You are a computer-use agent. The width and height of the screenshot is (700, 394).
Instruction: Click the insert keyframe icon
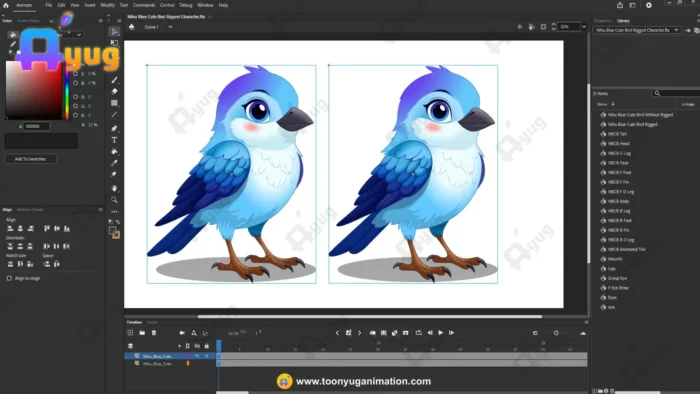349,333
